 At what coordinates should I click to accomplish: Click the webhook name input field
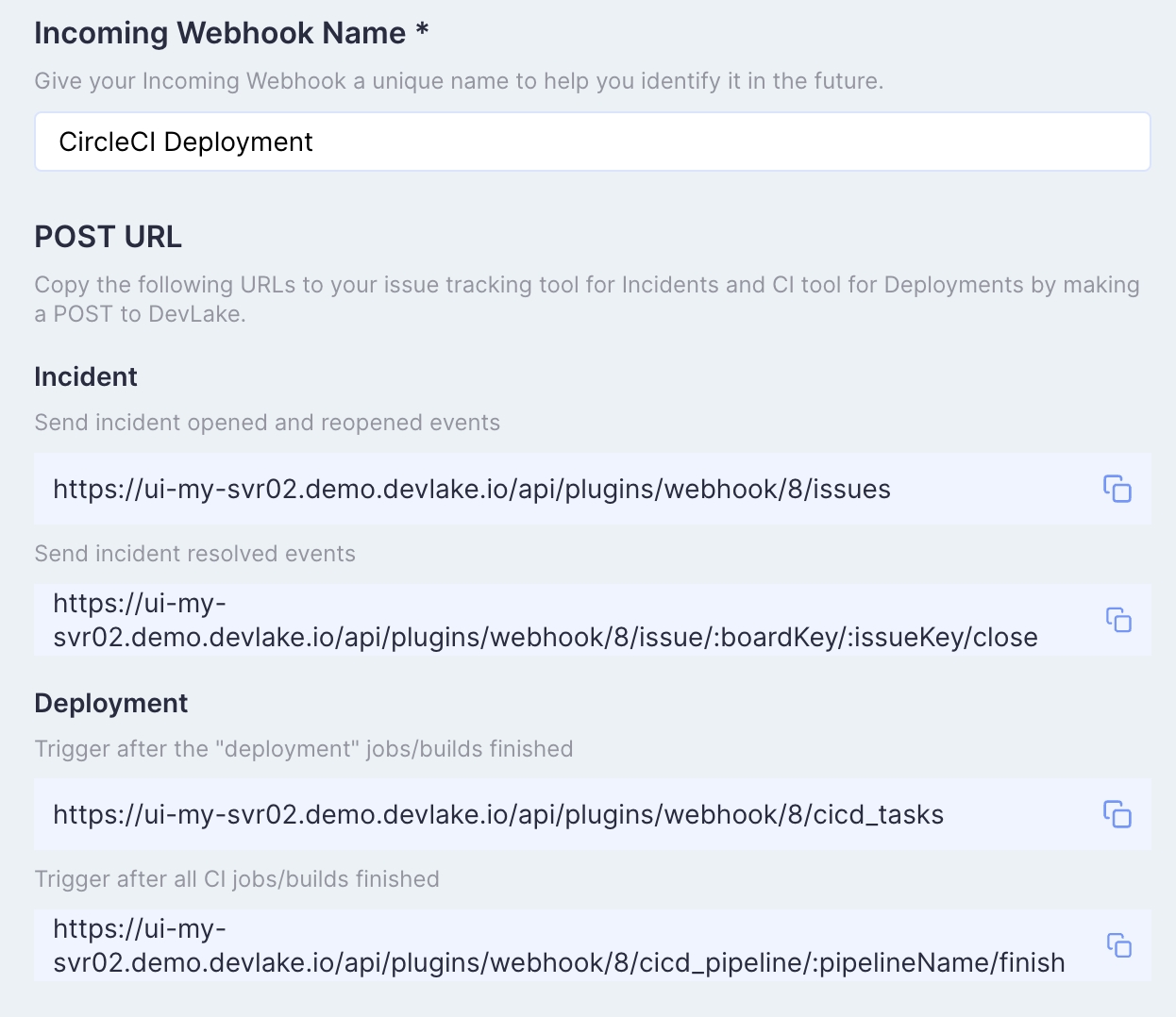coord(592,142)
